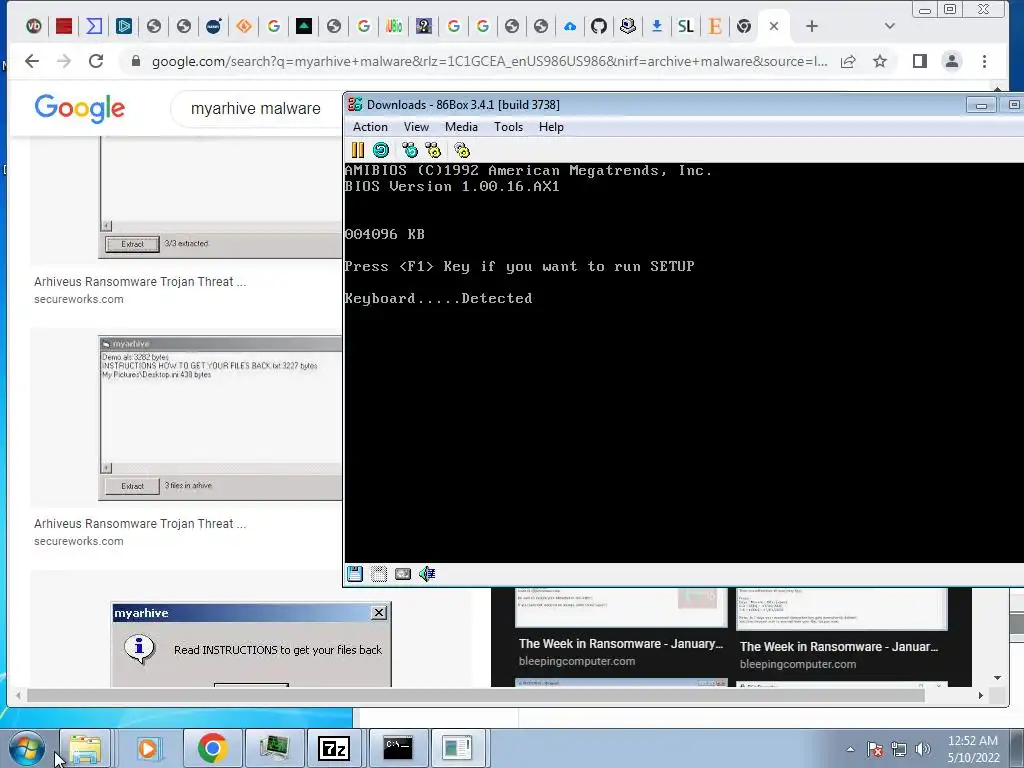This screenshot has width=1024, height=768.
Task: Pause emulation in 86Box toolbar
Action: point(357,150)
